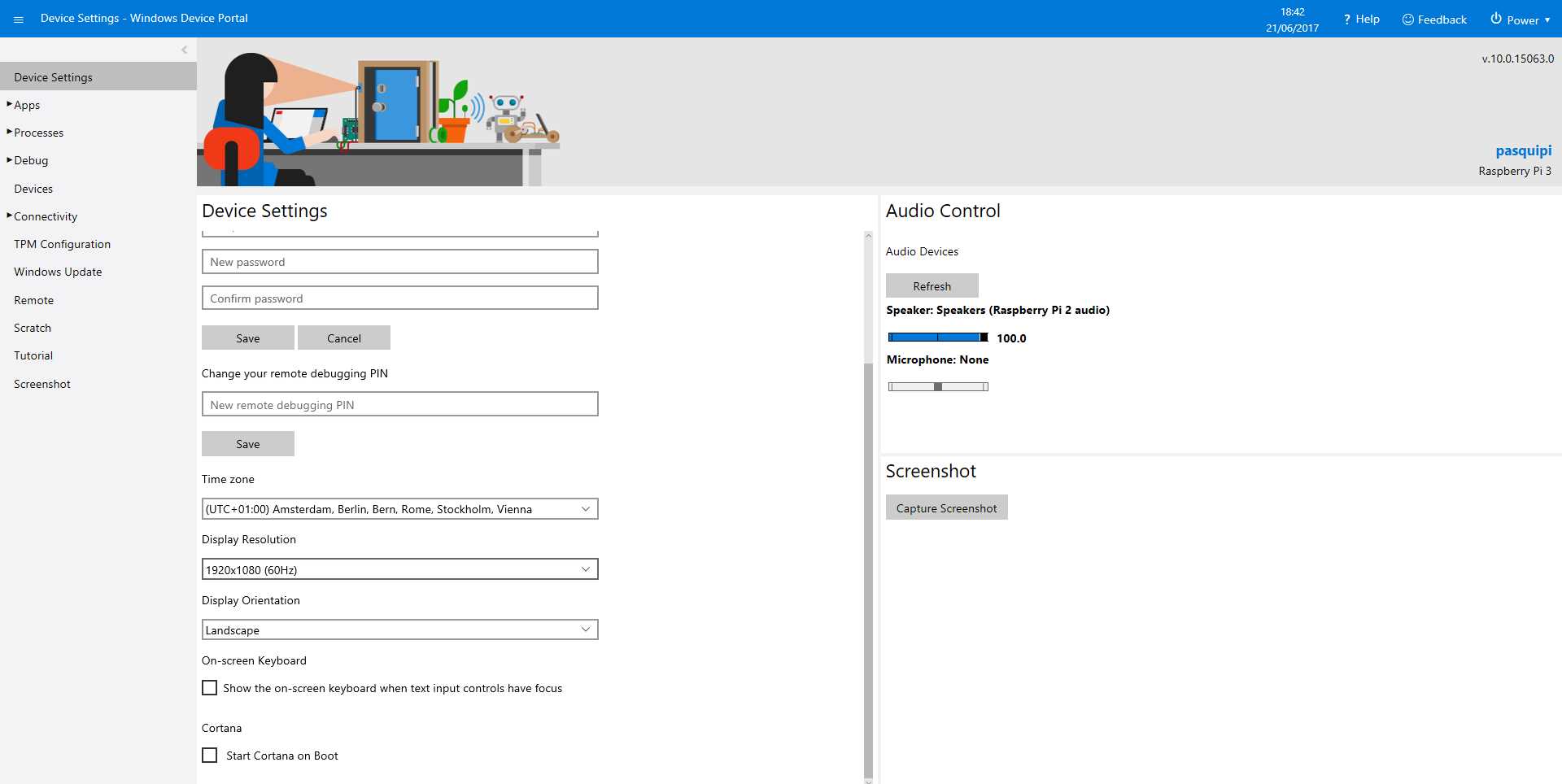Open the Feedback link in the header
Screen dimensions: 1562x784
click(x=1434, y=20)
